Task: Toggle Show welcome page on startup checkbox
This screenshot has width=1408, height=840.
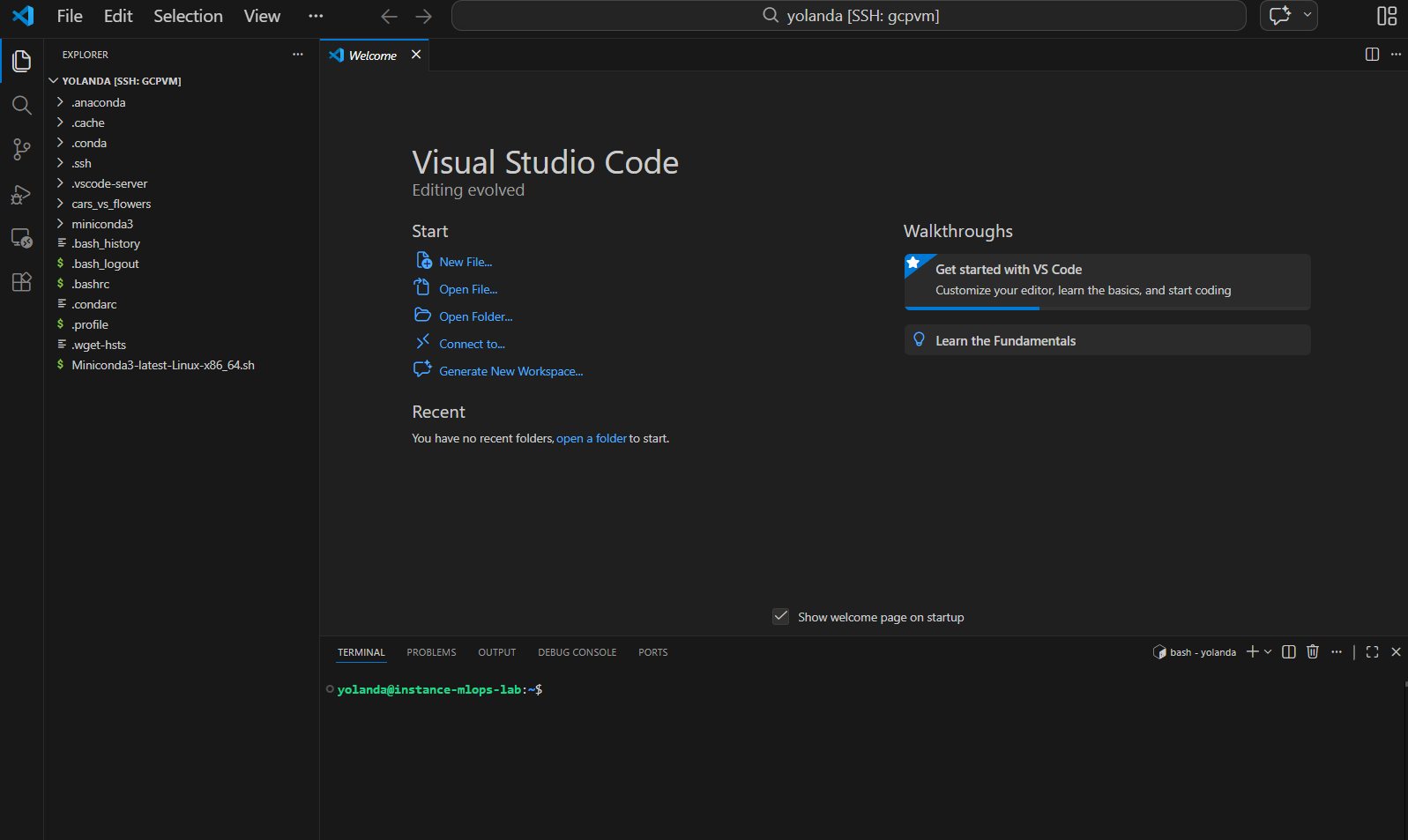Action: pos(780,617)
